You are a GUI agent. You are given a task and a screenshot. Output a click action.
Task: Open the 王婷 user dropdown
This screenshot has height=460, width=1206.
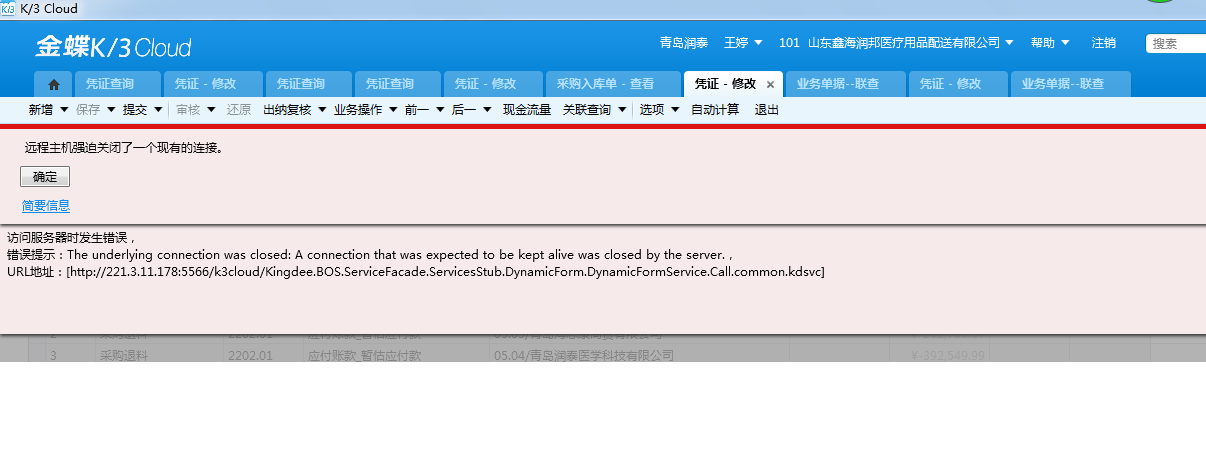tap(743, 43)
